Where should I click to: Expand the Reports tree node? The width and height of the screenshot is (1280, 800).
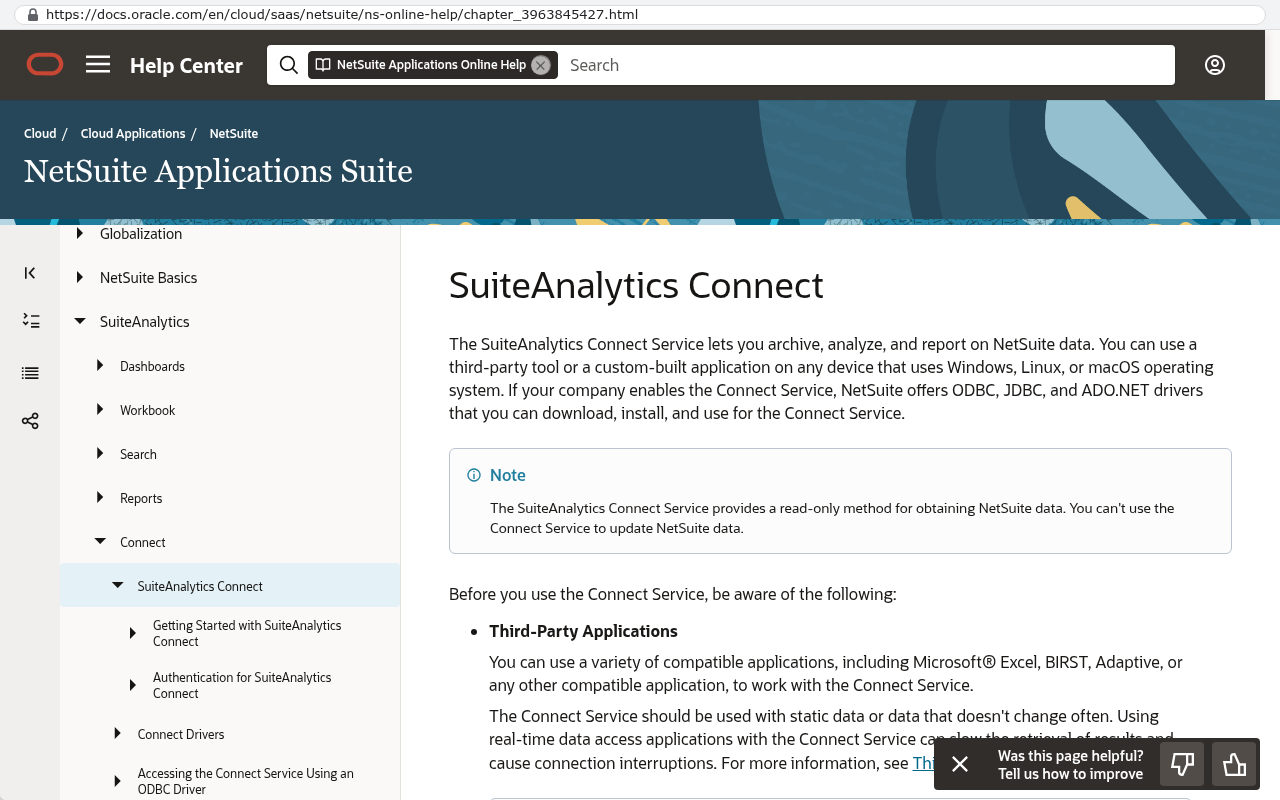point(100,497)
